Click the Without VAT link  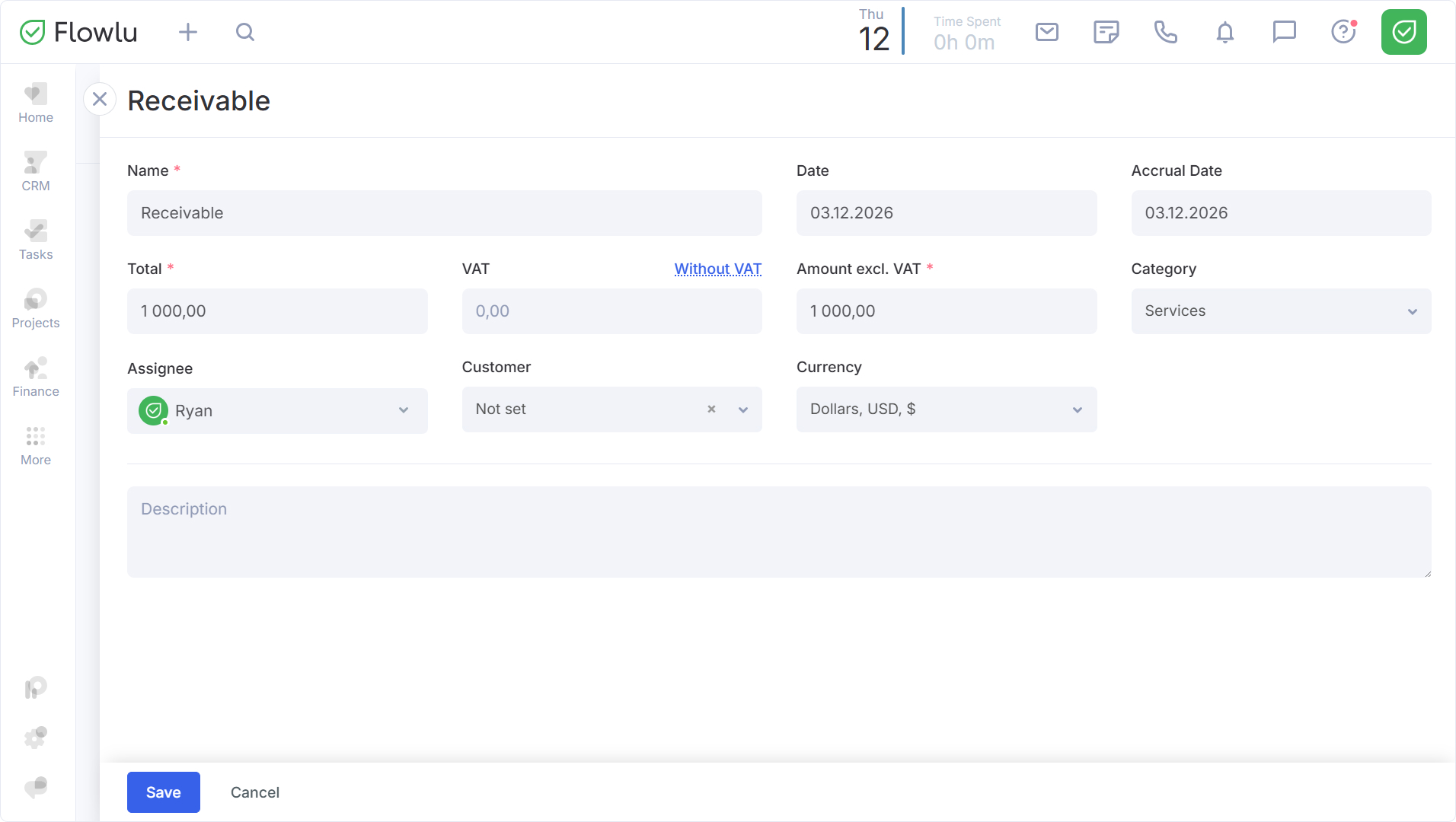tap(717, 269)
